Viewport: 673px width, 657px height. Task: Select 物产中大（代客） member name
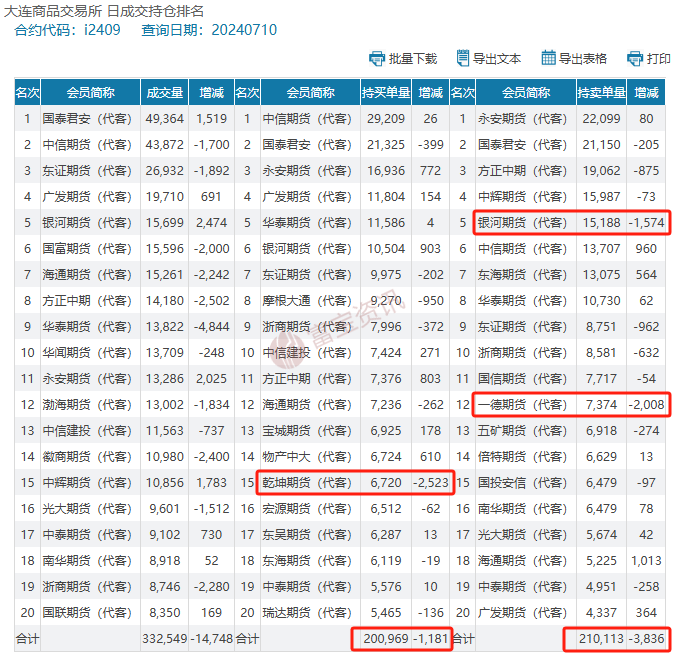(307, 457)
